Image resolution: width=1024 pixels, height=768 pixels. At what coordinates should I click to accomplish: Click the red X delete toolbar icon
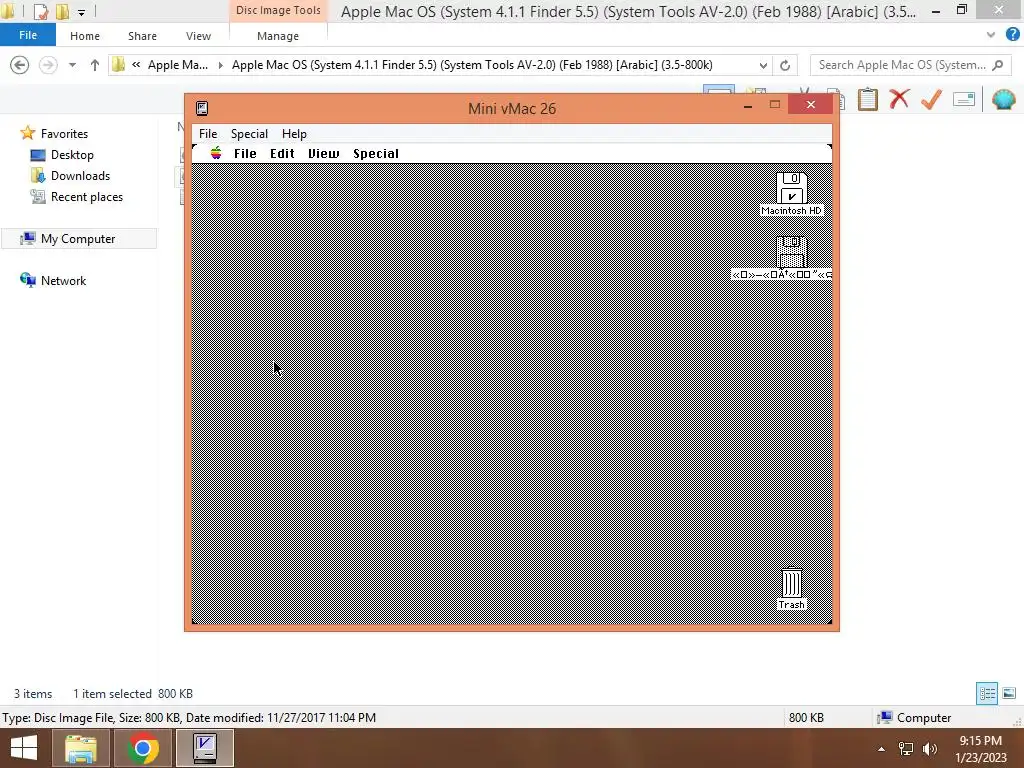899,99
